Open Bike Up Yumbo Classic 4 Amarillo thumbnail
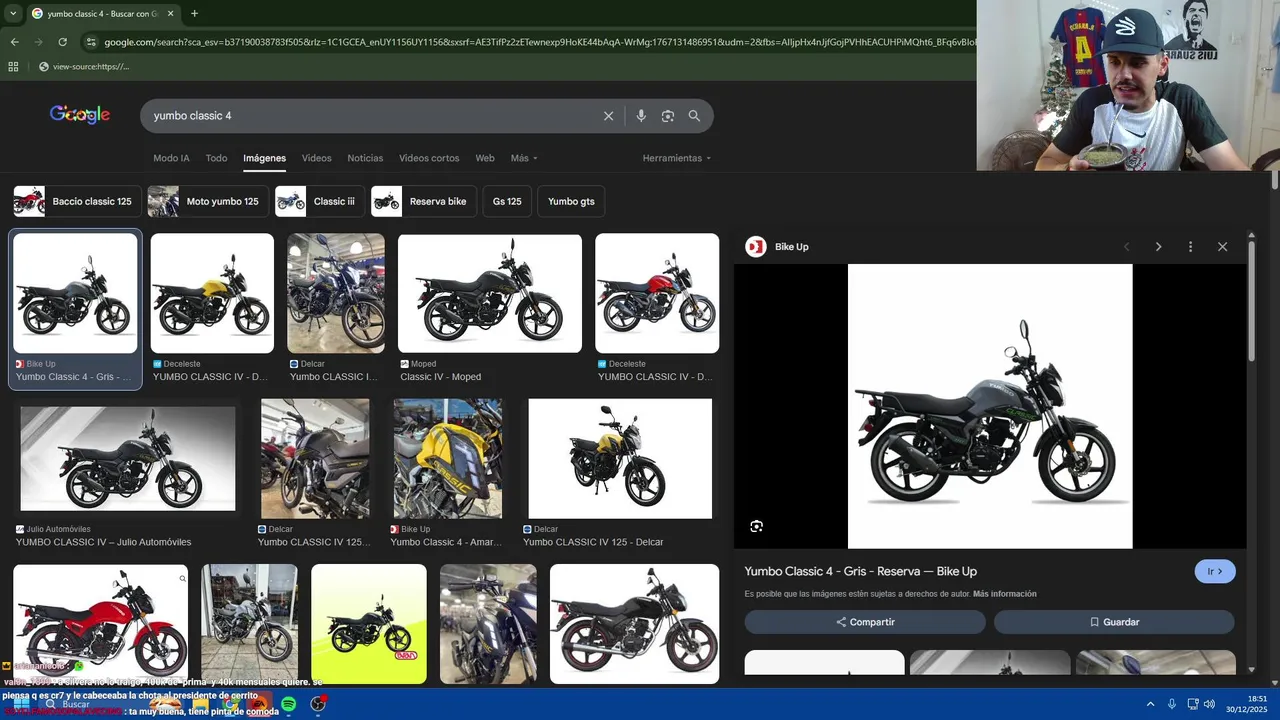Image resolution: width=1280 pixels, height=720 pixels. tap(448, 459)
